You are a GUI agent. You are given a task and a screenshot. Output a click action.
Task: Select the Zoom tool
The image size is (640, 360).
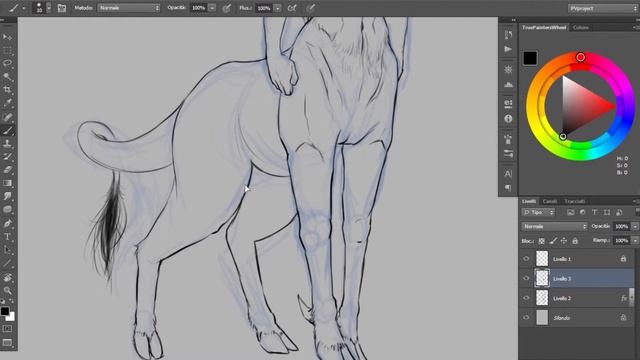click(7, 291)
